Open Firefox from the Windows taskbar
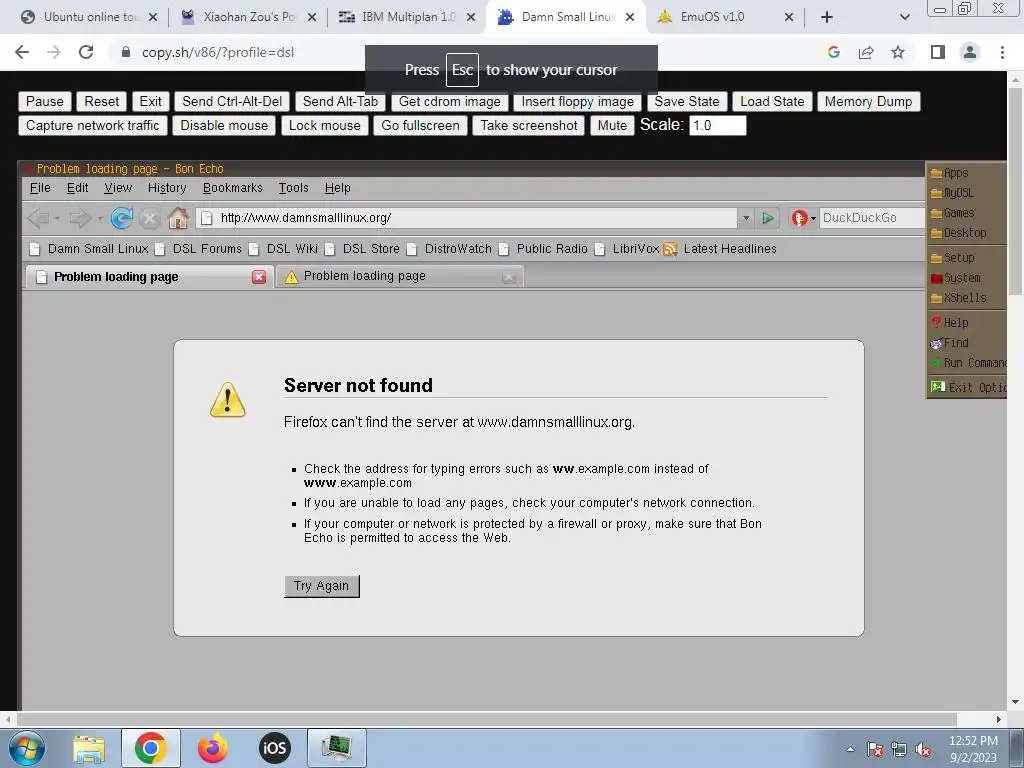 click(212, 748)
